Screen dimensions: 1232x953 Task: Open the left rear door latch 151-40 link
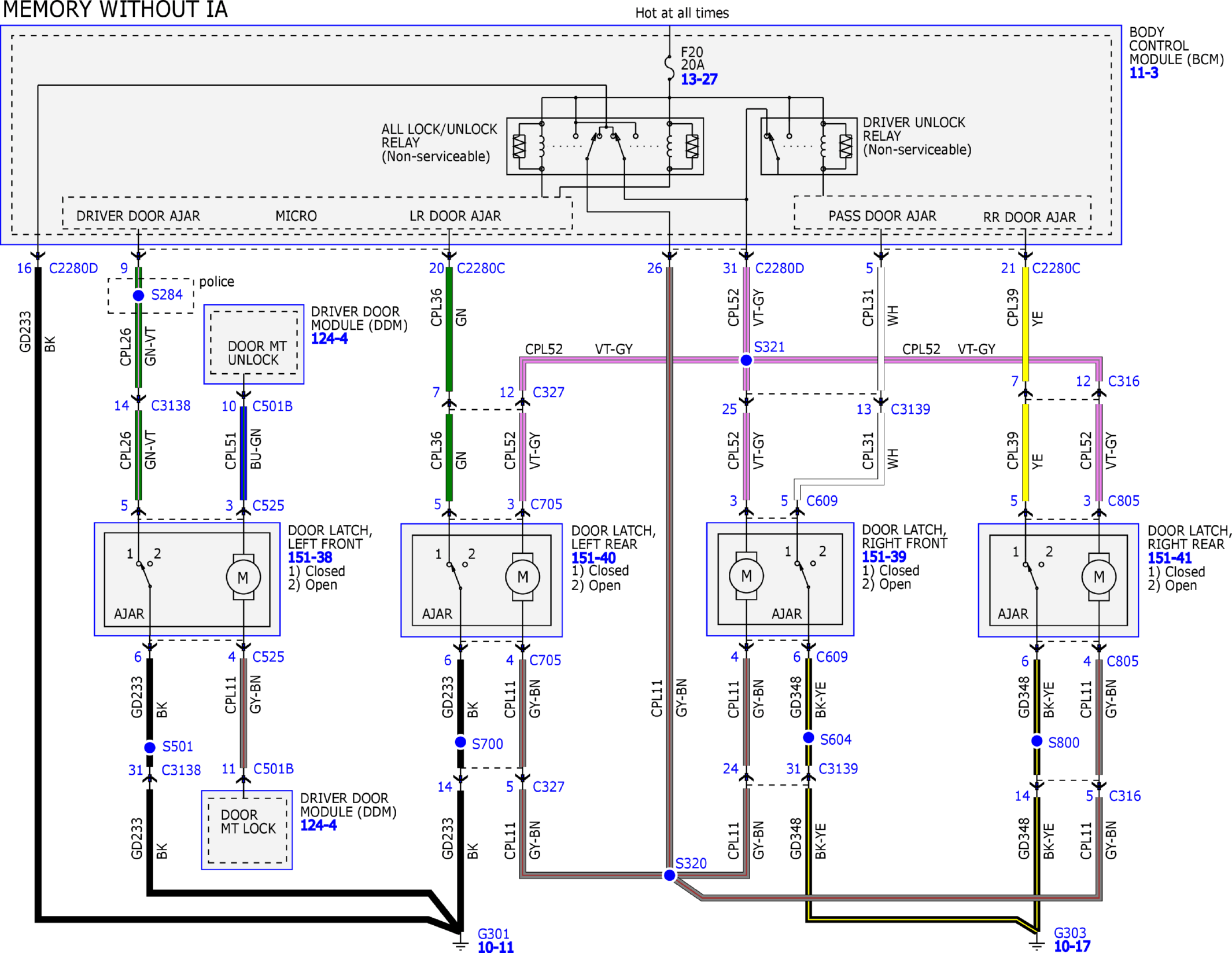(593, 558)
